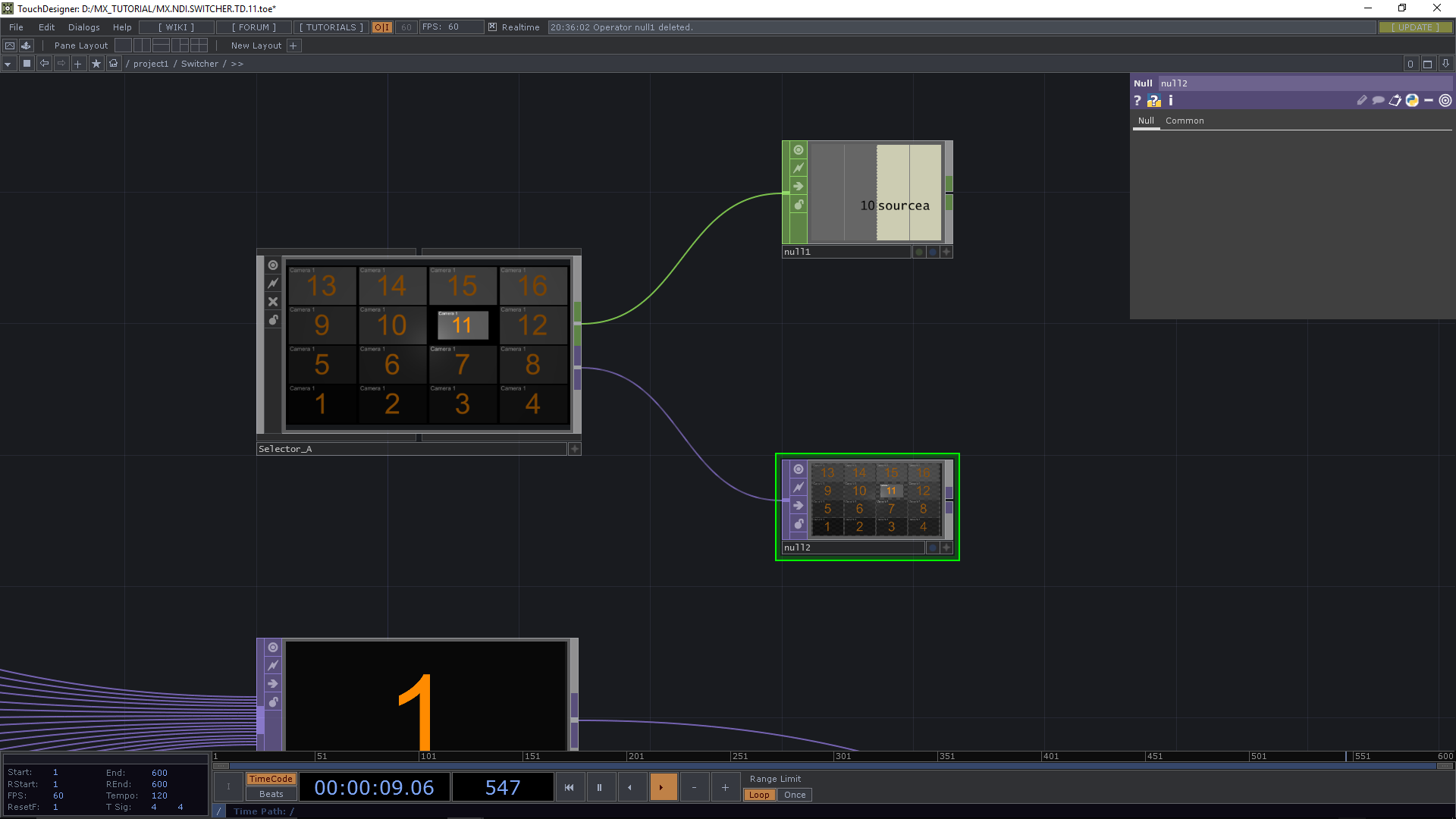Image resolution: width=1456 pixels, height=819 pixels.
Task: Click the copy parameters clipboard icon
Action: 1395,100
